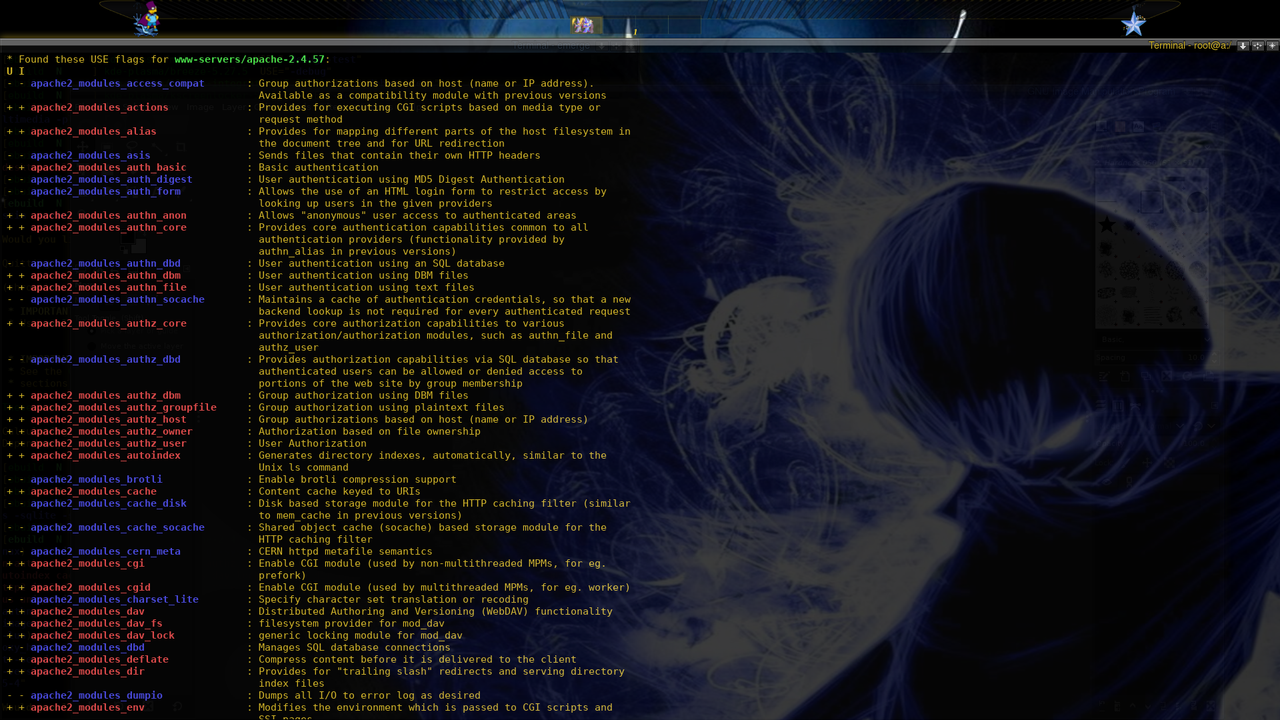1280x720 pixels.
Task: Click apache2_modules_dav_fs flag name
Action: coord(96,624)
